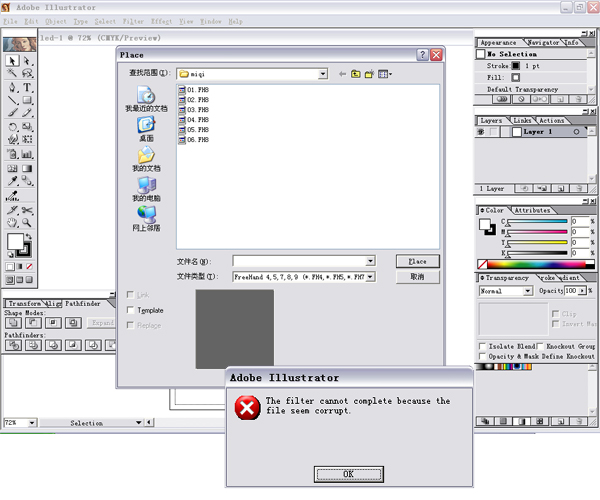Image resolution: width=600 pixels, height=500 pixels.
Task: Toggle Opacity & Mask Define Knockout checkbox
Action: coord(483,356)
